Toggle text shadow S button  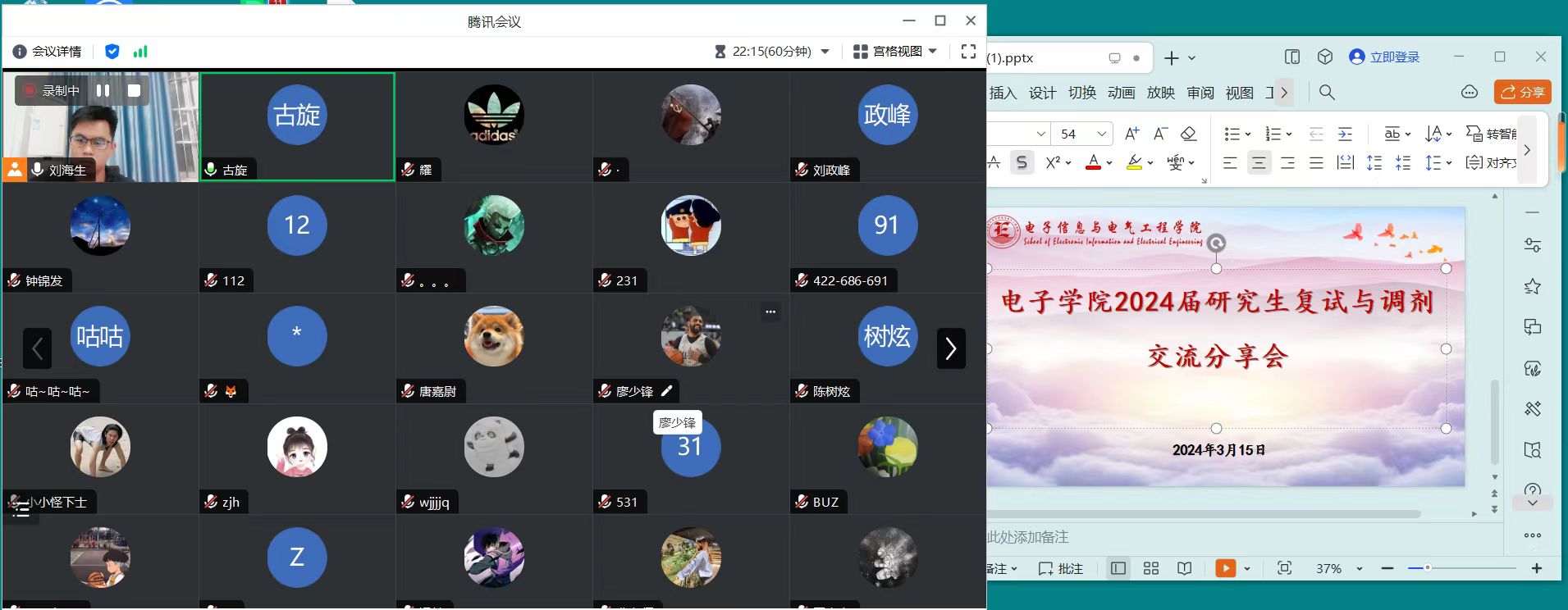click(x=1022, y=162)
